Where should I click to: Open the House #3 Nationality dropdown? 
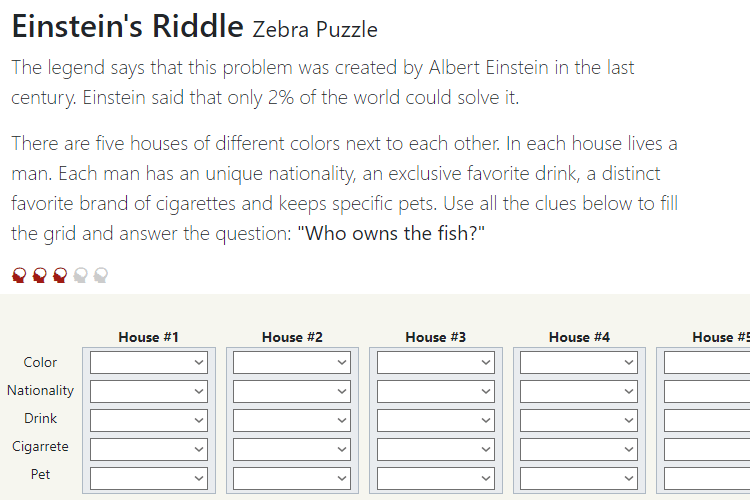coord(436,391)
